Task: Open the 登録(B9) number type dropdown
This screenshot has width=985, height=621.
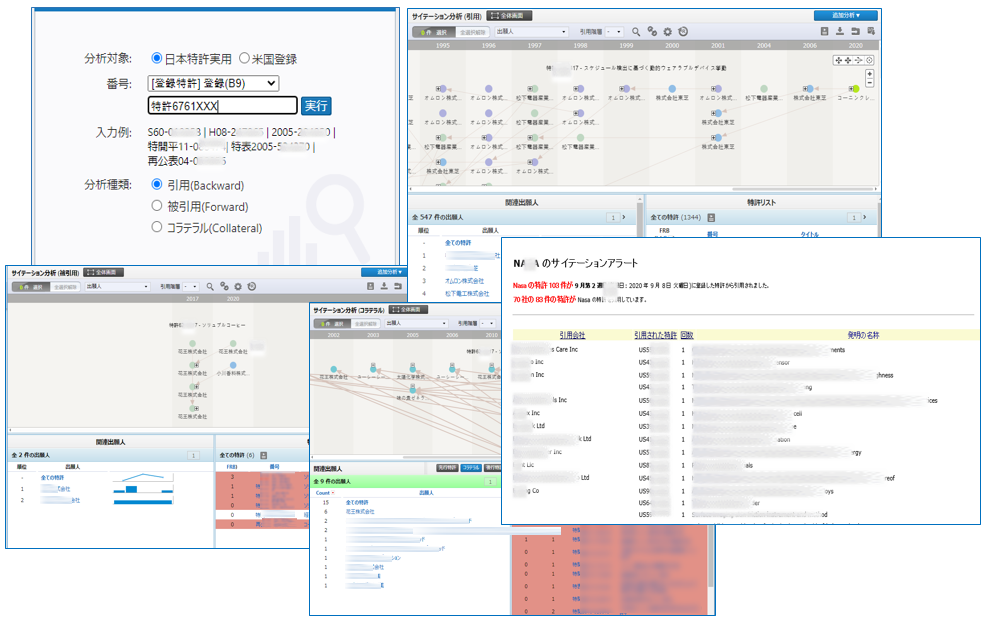Action: [213, 83]
